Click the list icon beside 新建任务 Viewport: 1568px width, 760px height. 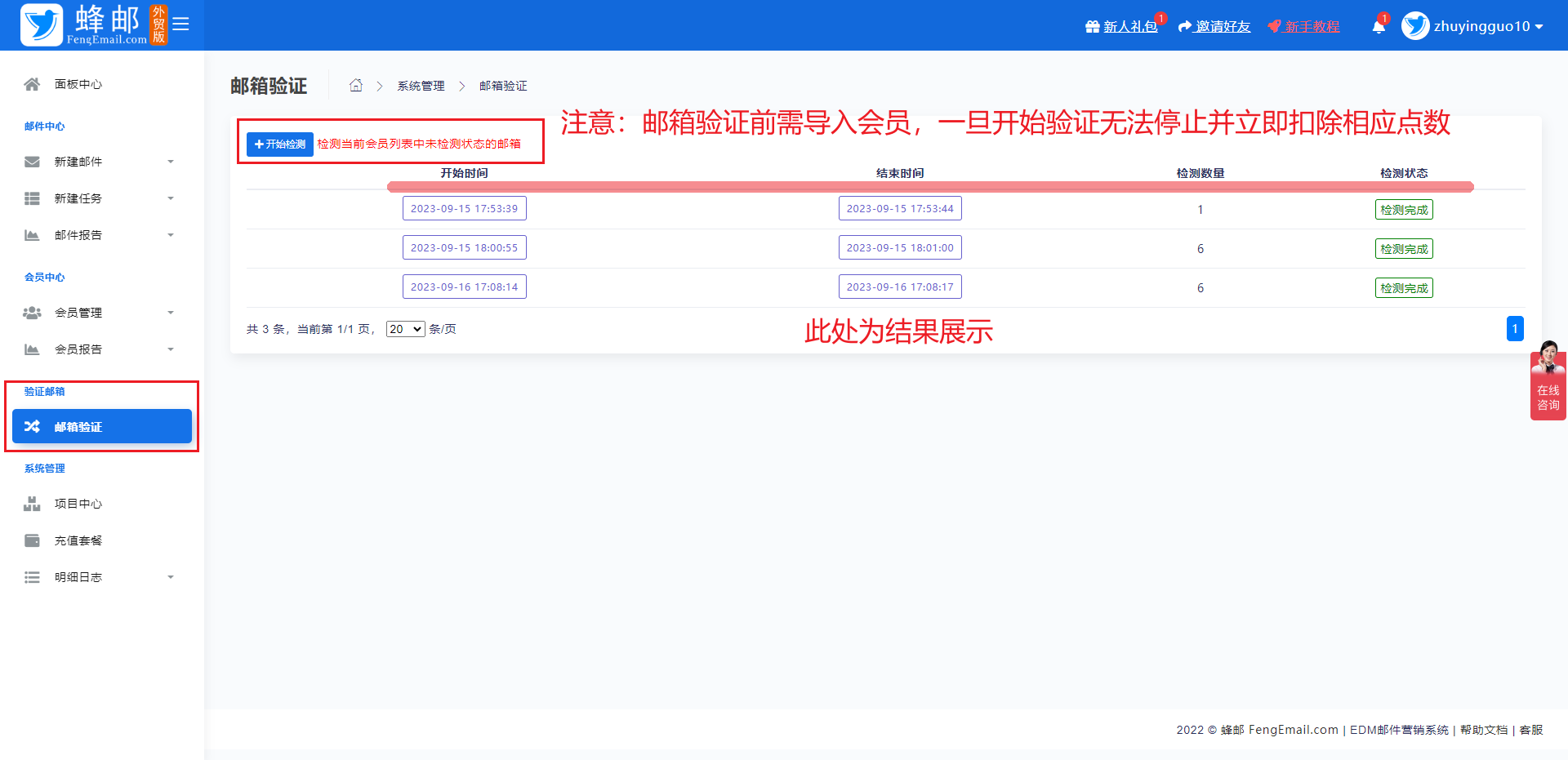click(32, 198)
